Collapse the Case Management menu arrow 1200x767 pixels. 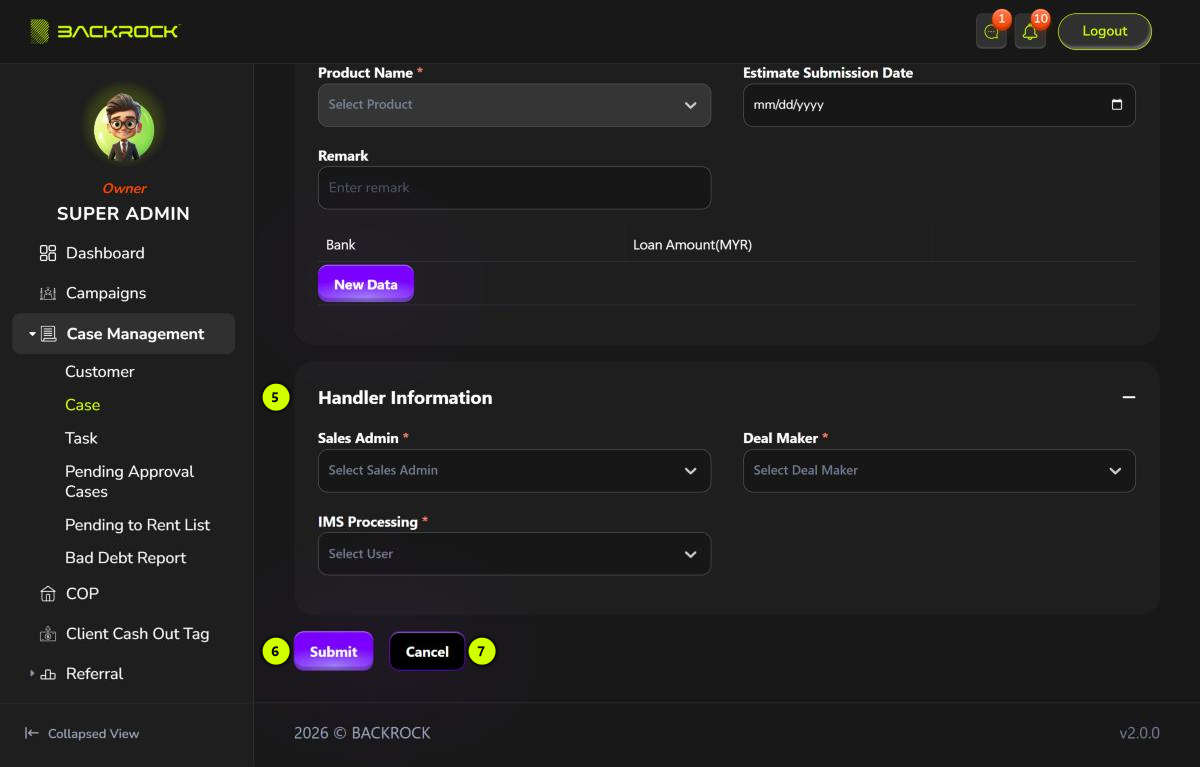coord(32,334)
